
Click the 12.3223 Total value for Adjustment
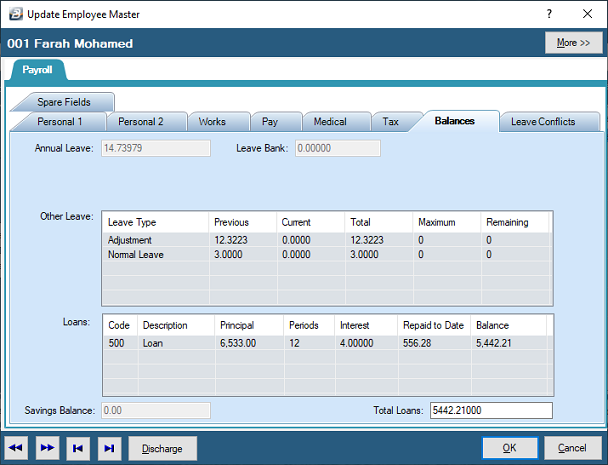tap(367, 240)
